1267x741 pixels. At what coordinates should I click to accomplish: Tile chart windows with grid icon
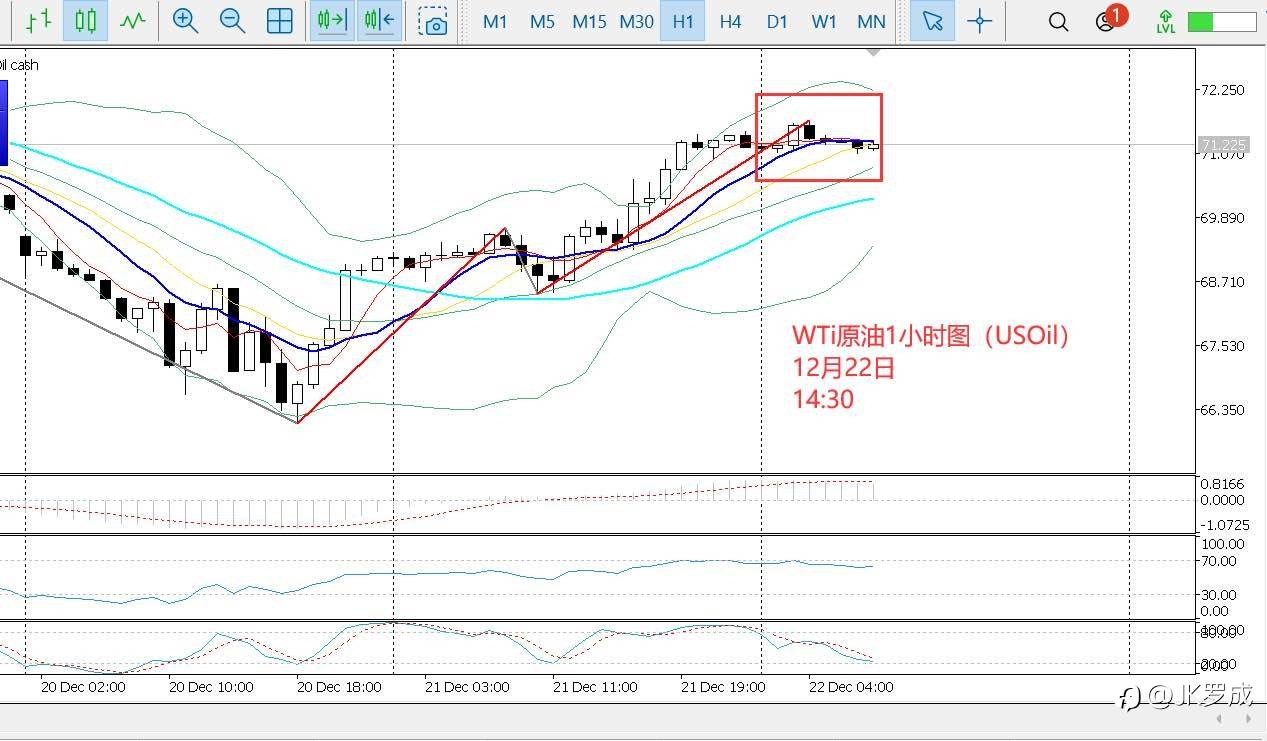(280, 21)
